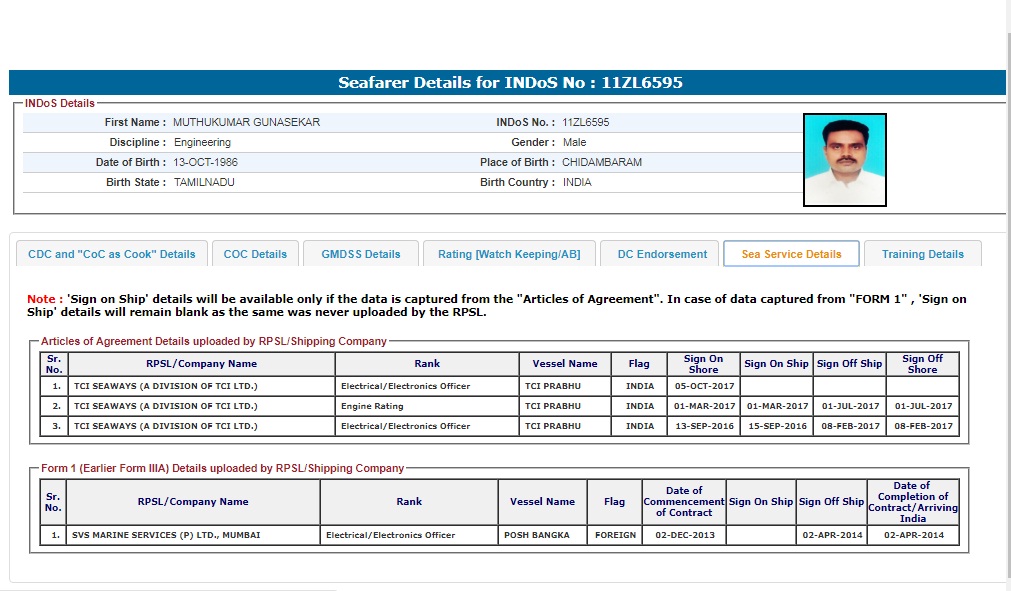
Task: Click the Sea Service Details tab
Action: [x=791, y=254]
